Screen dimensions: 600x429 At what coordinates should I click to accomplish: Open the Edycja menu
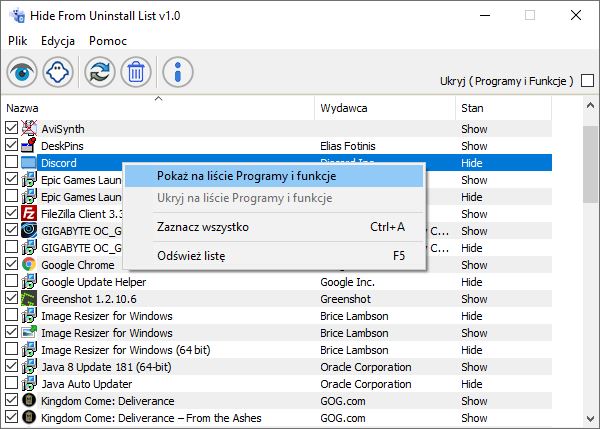point(58,41)
